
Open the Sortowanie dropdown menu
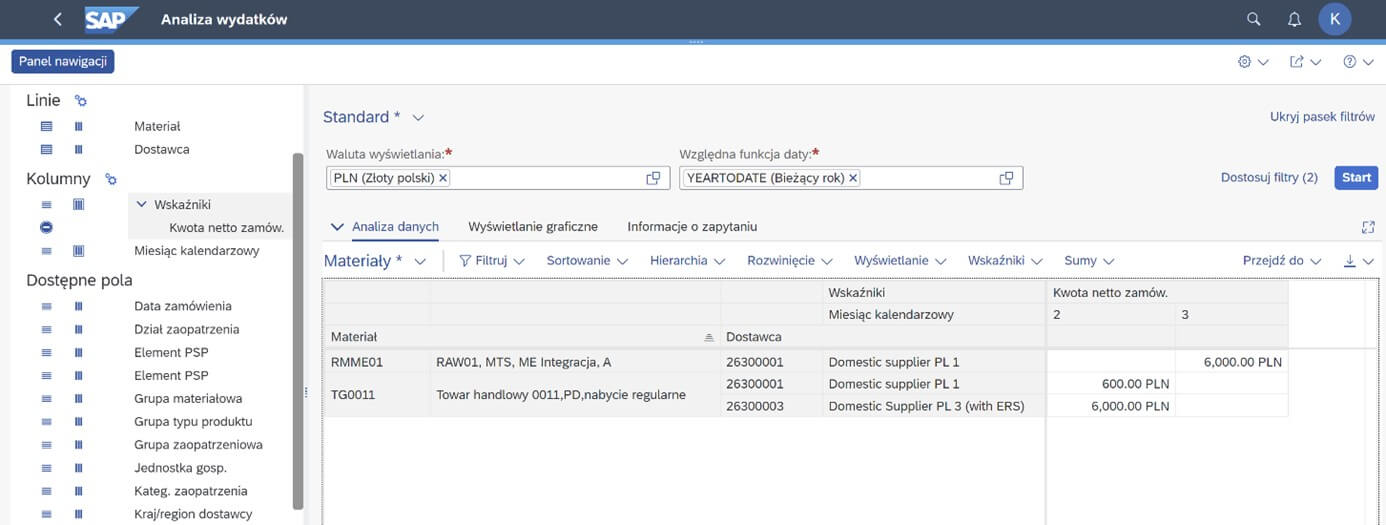click(x=587, y=260)
